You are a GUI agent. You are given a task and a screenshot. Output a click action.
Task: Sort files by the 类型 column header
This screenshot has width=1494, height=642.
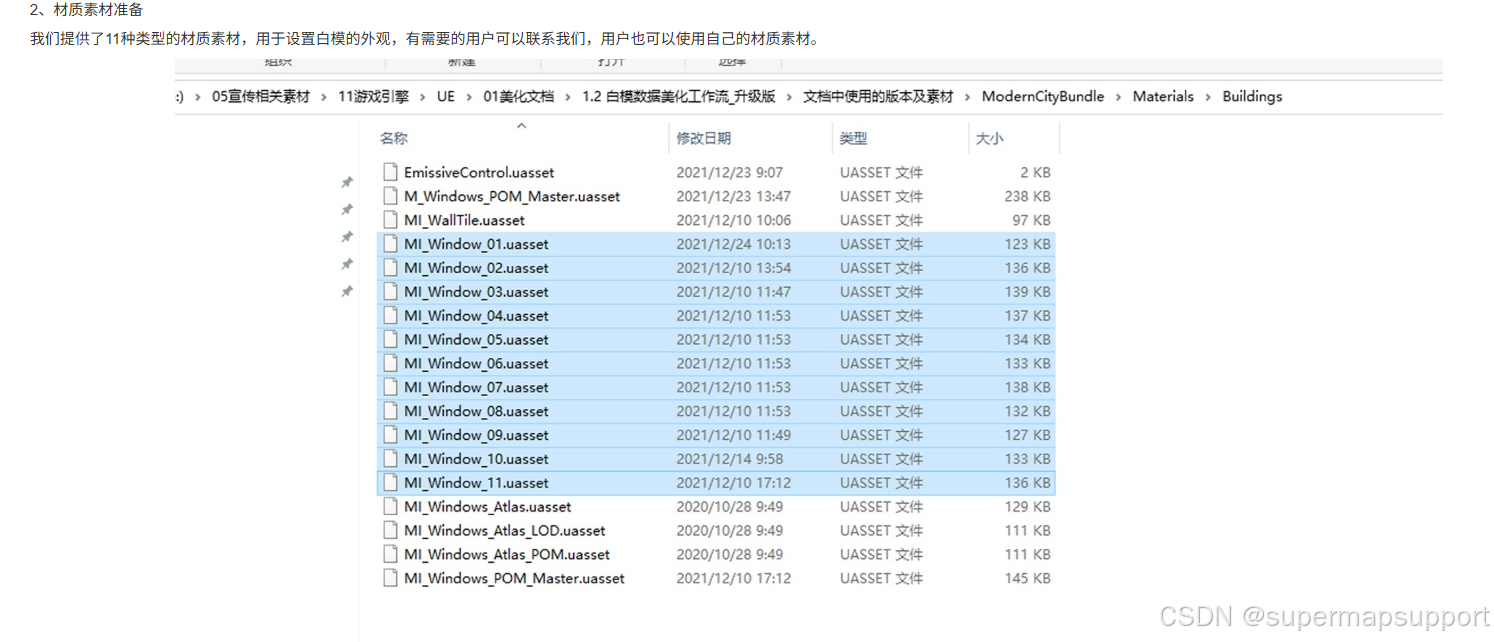click(x=853, y=139)
